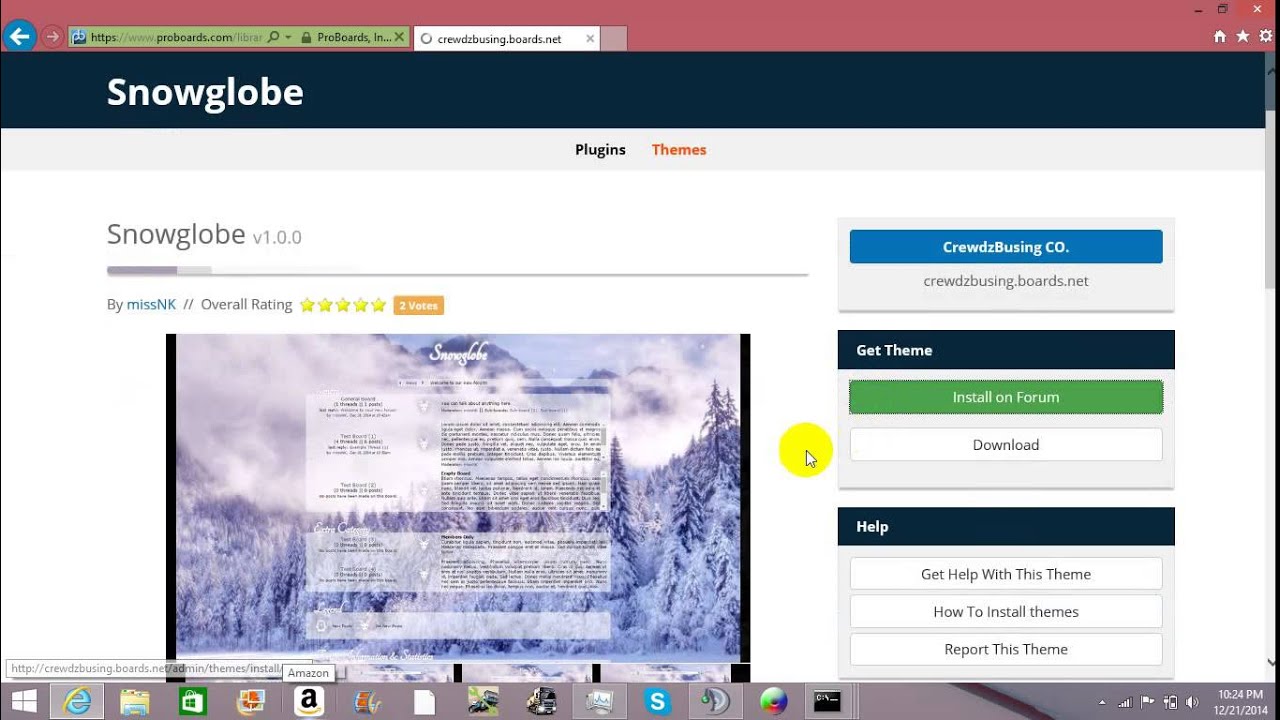Open a new blank browser tab

point(613,39)
